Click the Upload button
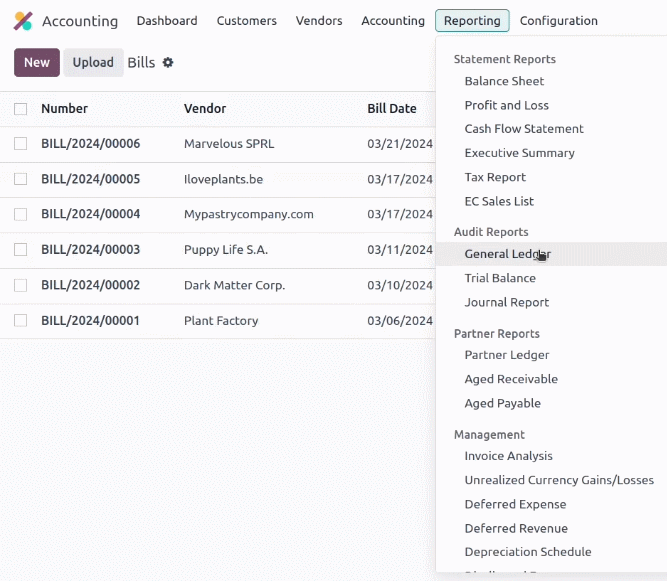 point(93,63)
